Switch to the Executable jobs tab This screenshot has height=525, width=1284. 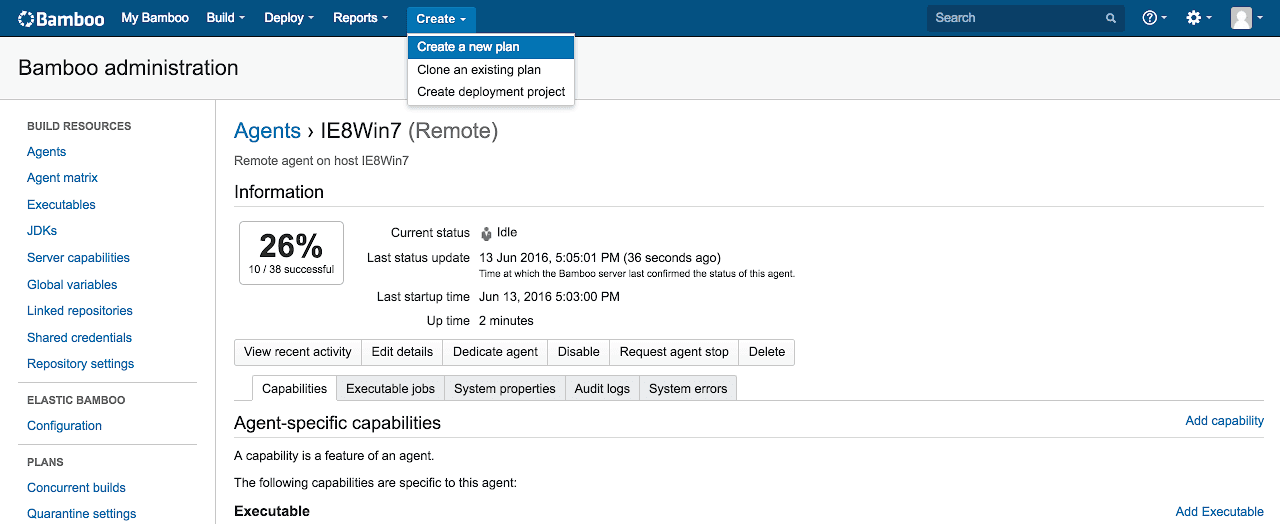pos(390,389)
